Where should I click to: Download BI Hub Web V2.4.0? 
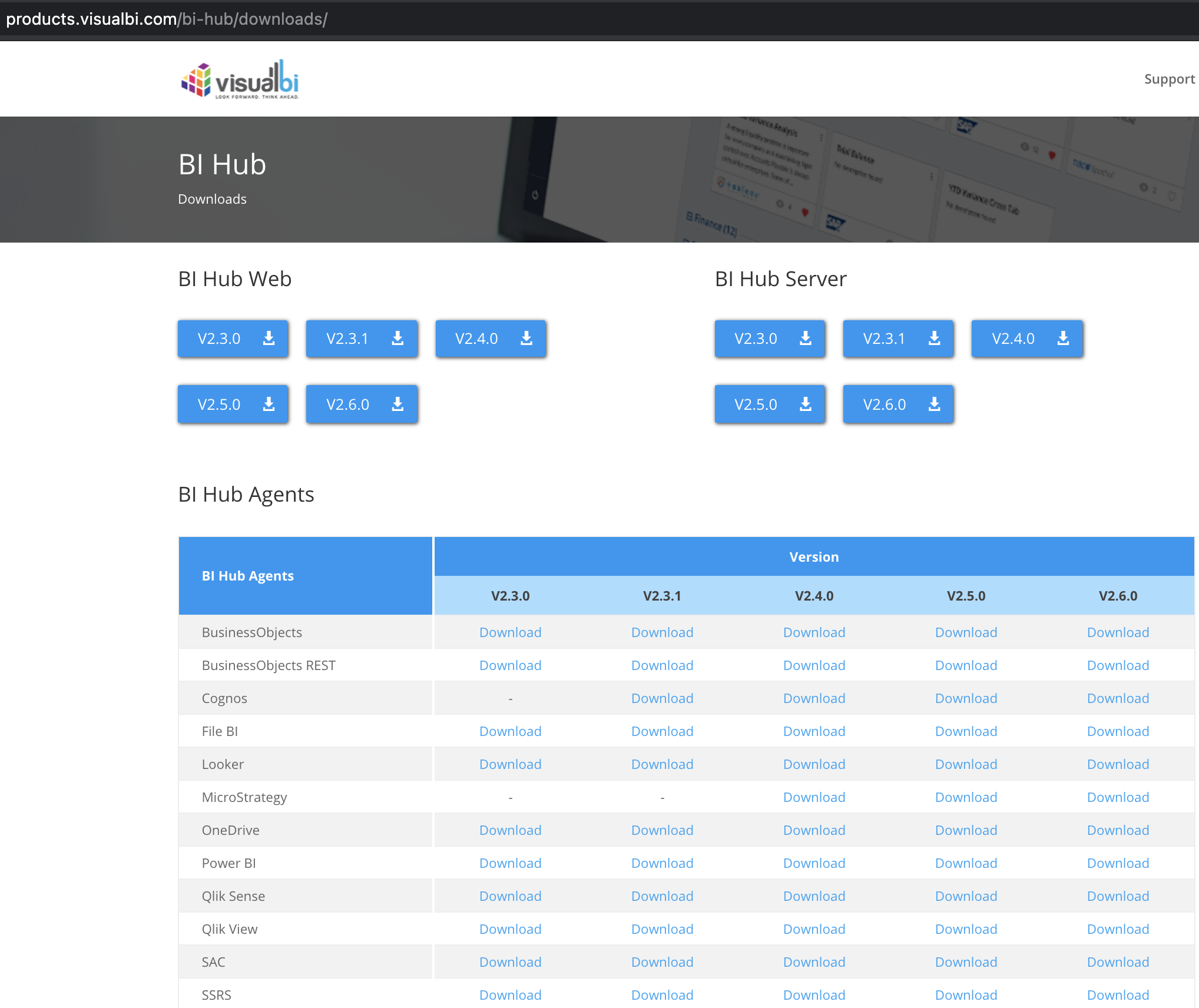point(491,339)
